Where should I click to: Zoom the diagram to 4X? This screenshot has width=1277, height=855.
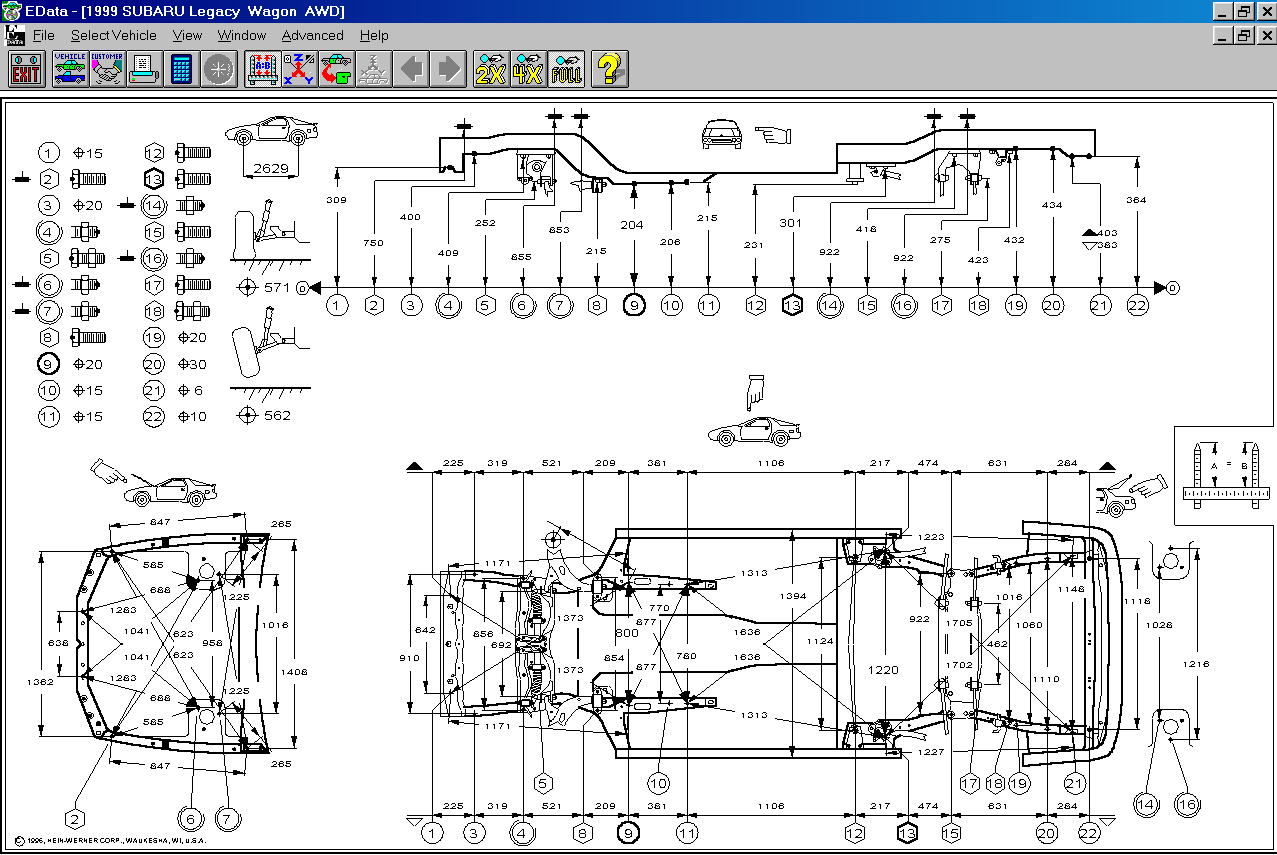[x=528, y=69]
